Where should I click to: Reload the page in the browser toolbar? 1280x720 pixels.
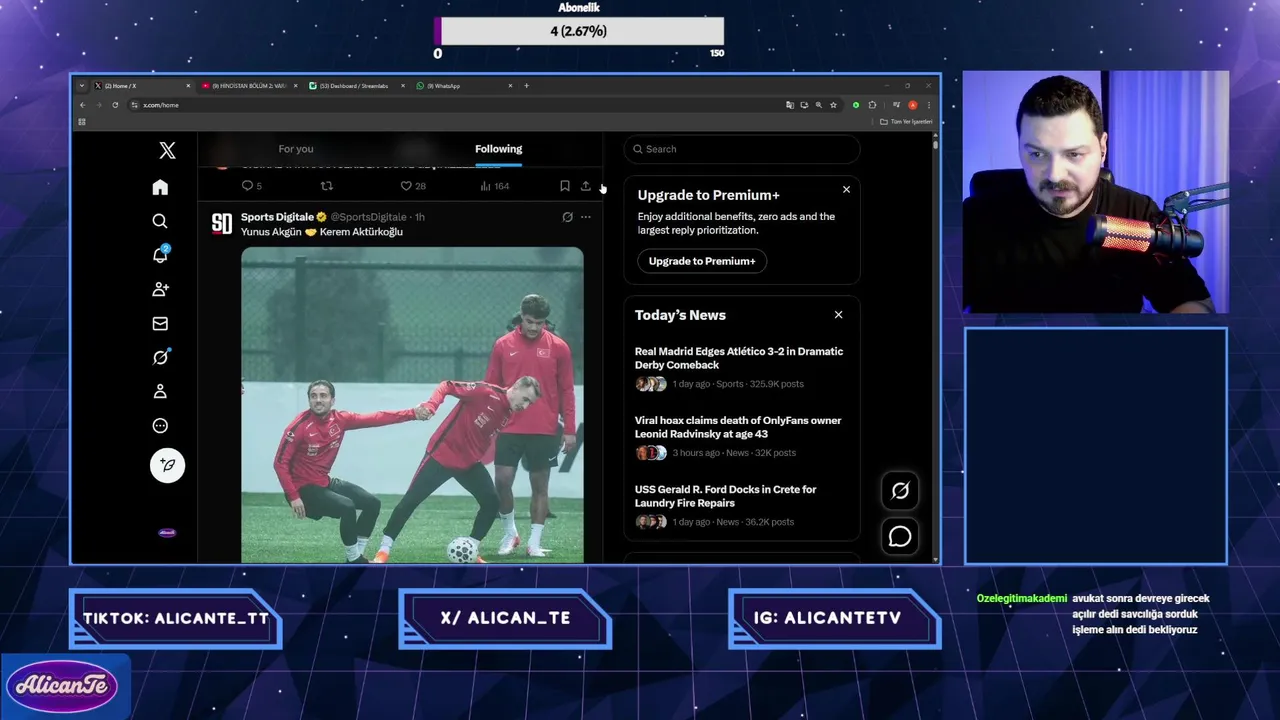click(x=115, y=105)
